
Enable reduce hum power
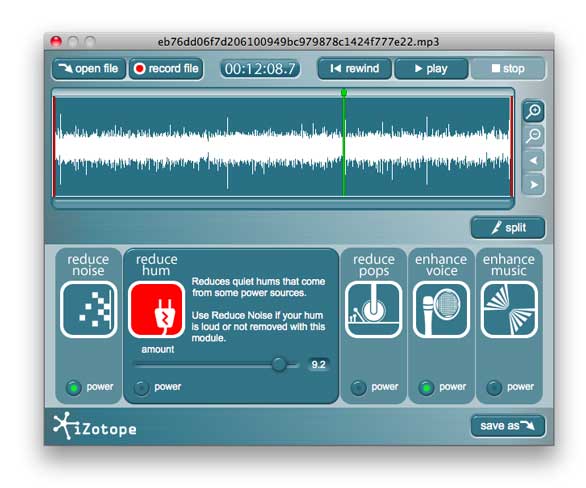(x=141, y=388)
